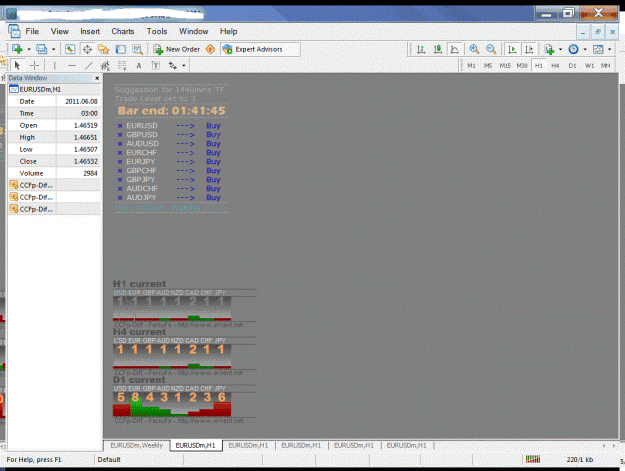Close the Data Window panel
The width and height of the screenshot is (625, 471).
[x=97, y=78]
